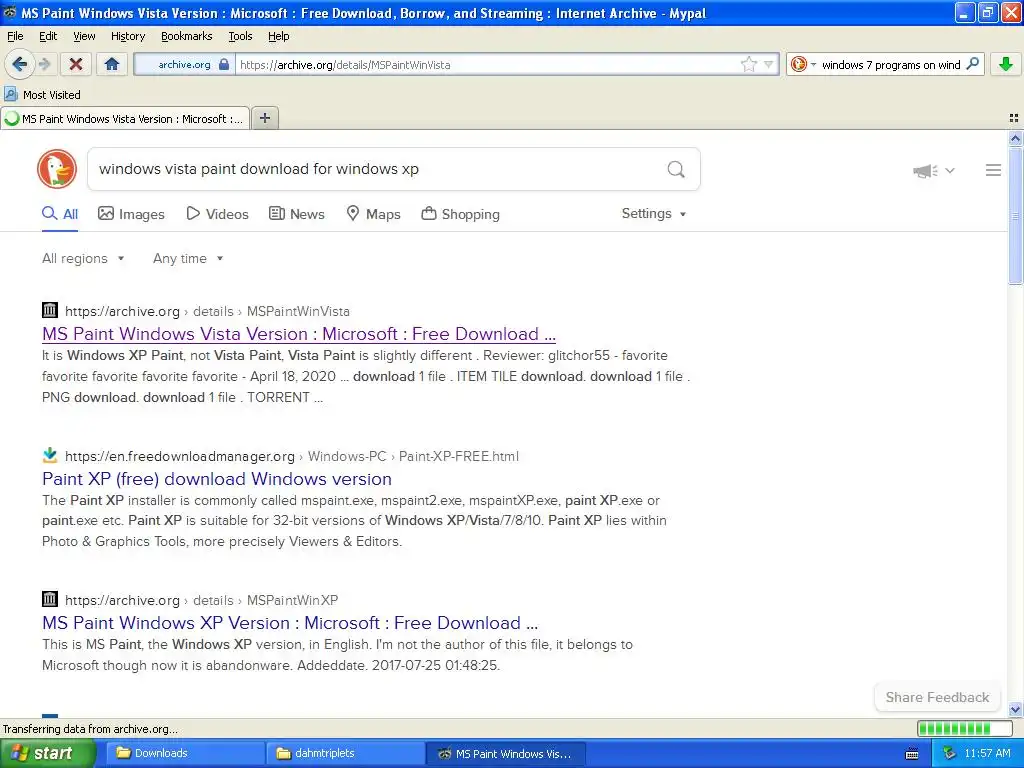
Task: Expand the Settings dropdown
Action: point(654,214)
